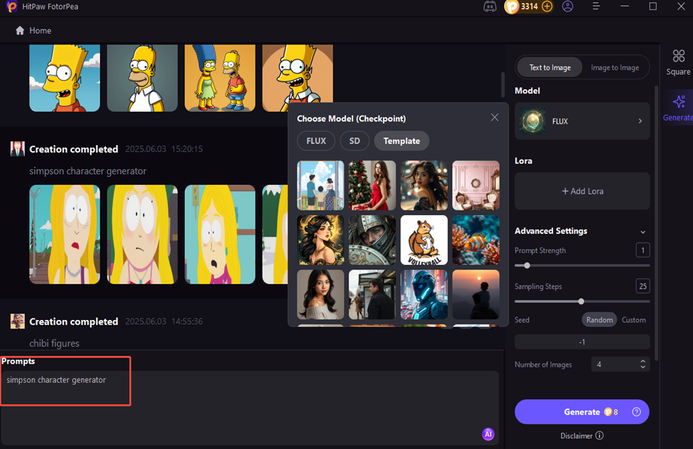Screen dimensions: 693x449
Task: Click the coin balance 3314
Action: [x=529, y=7]
